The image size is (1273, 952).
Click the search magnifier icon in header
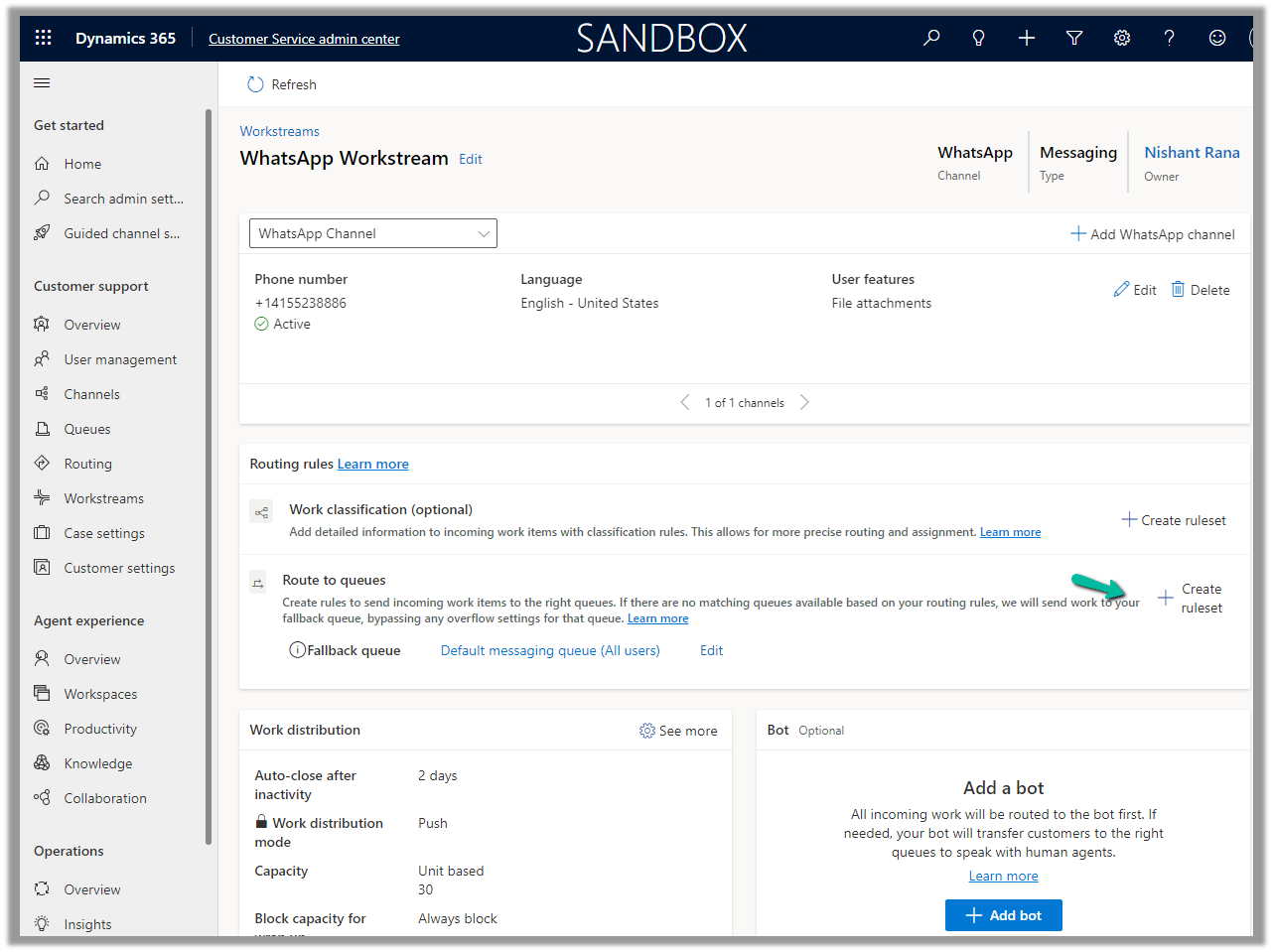[x=931, y=38]
